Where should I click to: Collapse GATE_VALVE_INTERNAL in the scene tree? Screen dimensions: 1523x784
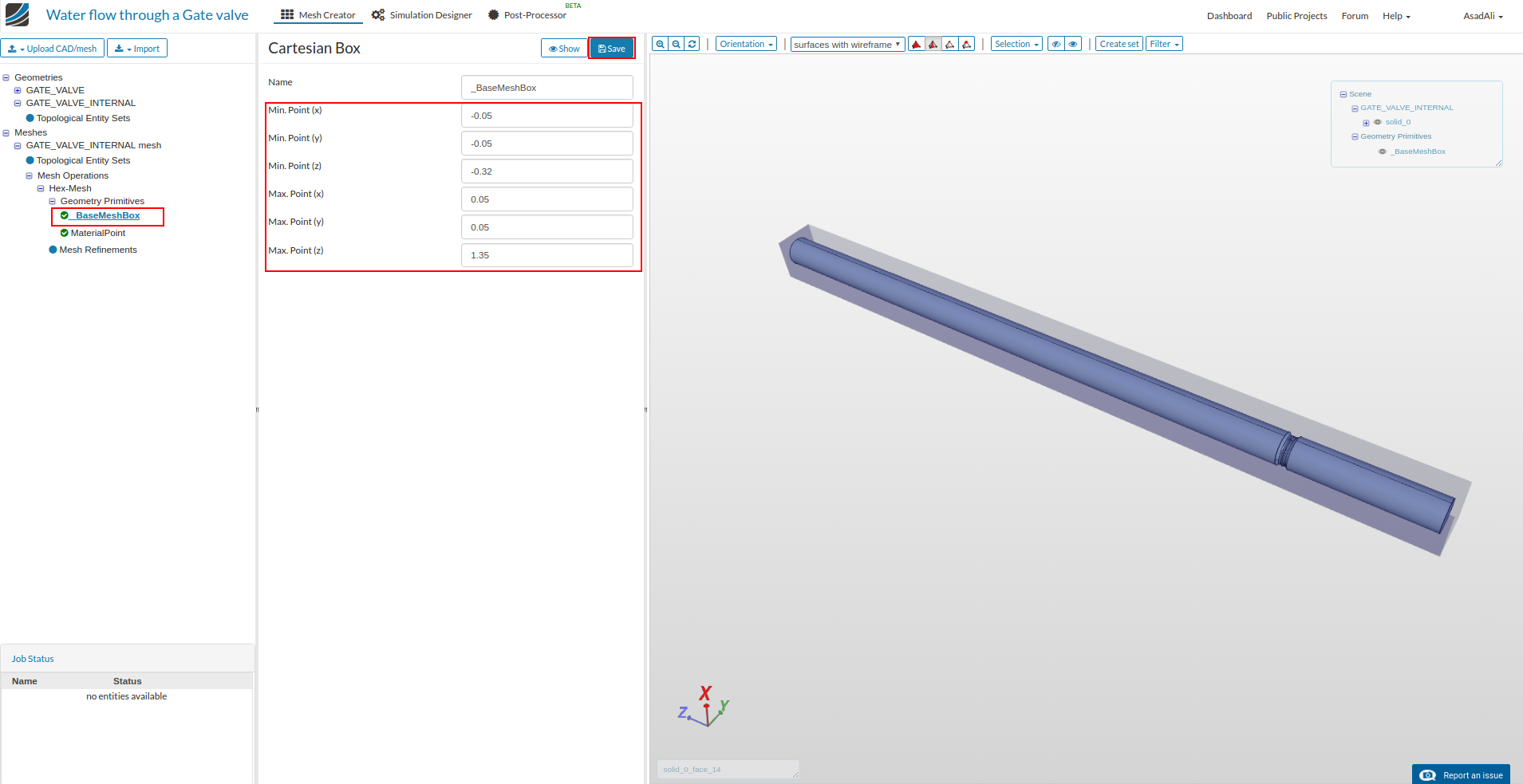1355,108
